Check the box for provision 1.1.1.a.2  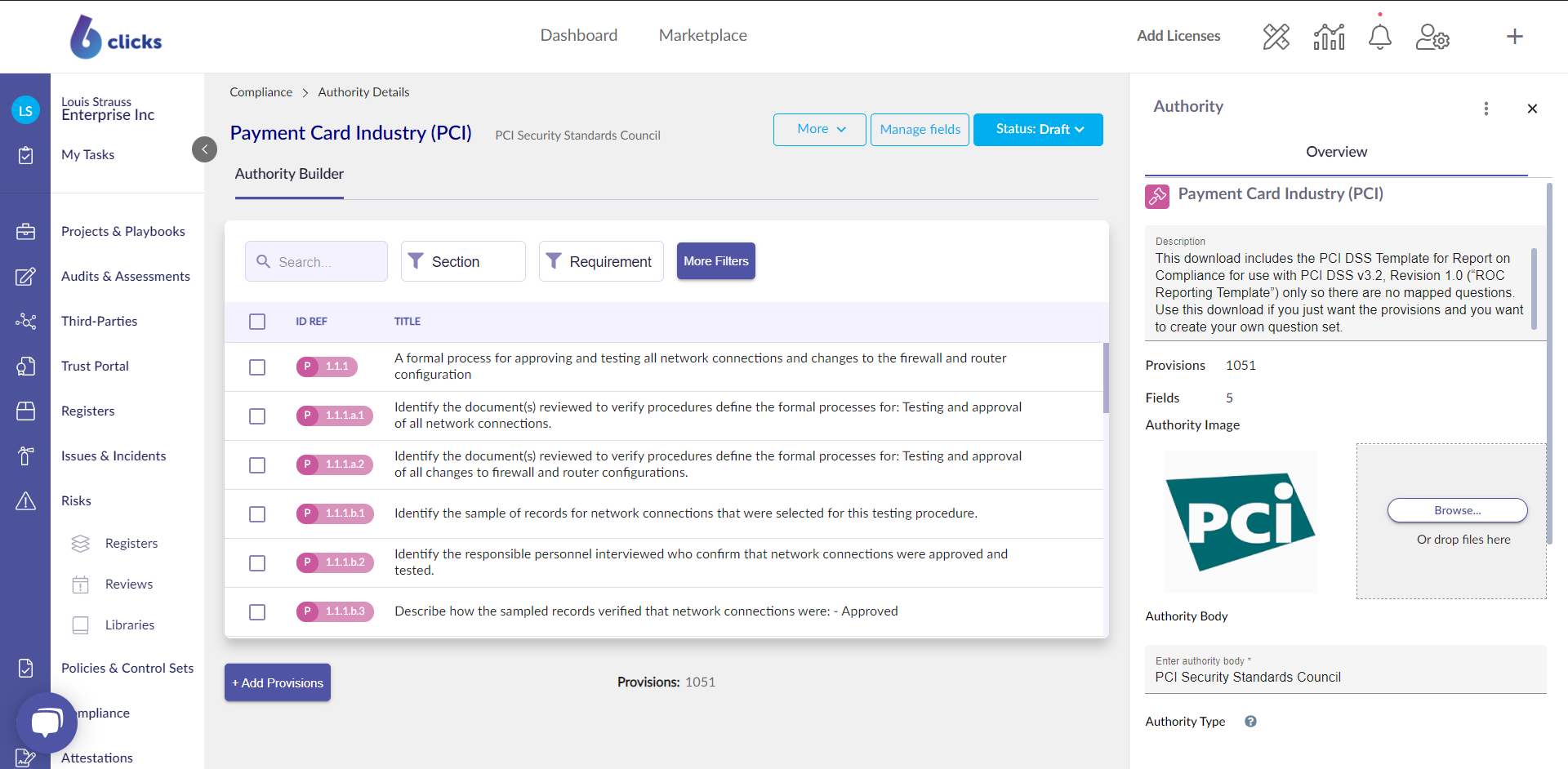pyautogui.click(x=257, y=465)
